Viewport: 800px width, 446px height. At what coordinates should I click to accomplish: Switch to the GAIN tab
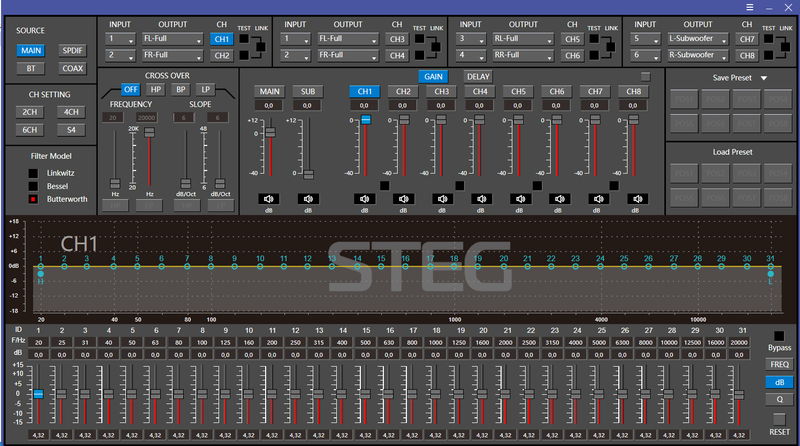coord(433,77)
